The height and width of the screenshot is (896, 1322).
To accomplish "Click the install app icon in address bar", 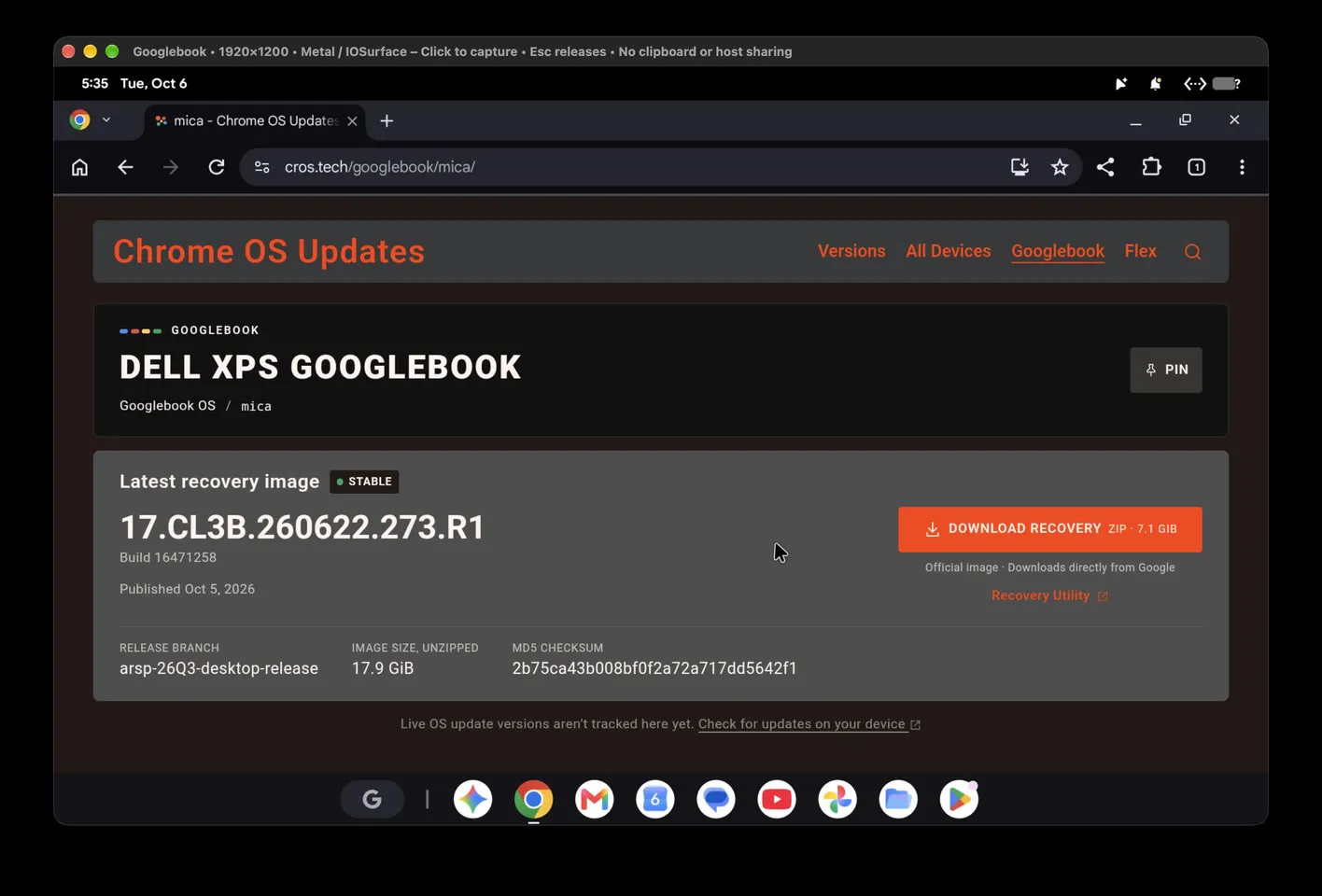I will (x=1020, y=167).
